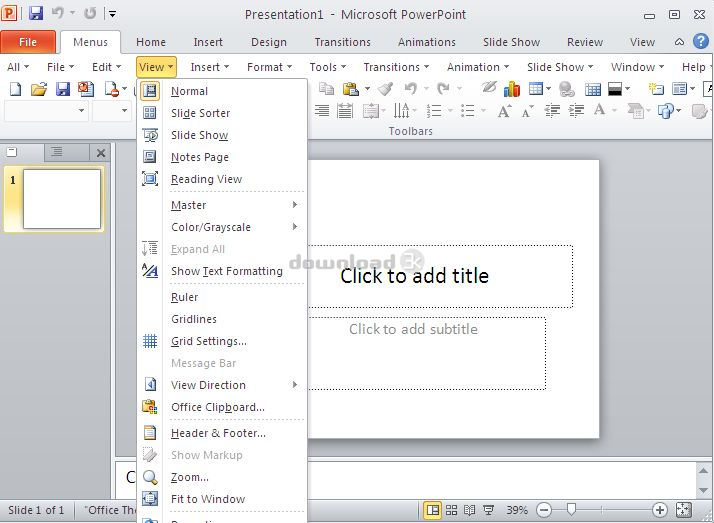Open the Review ribbon tab

(585, 42)
